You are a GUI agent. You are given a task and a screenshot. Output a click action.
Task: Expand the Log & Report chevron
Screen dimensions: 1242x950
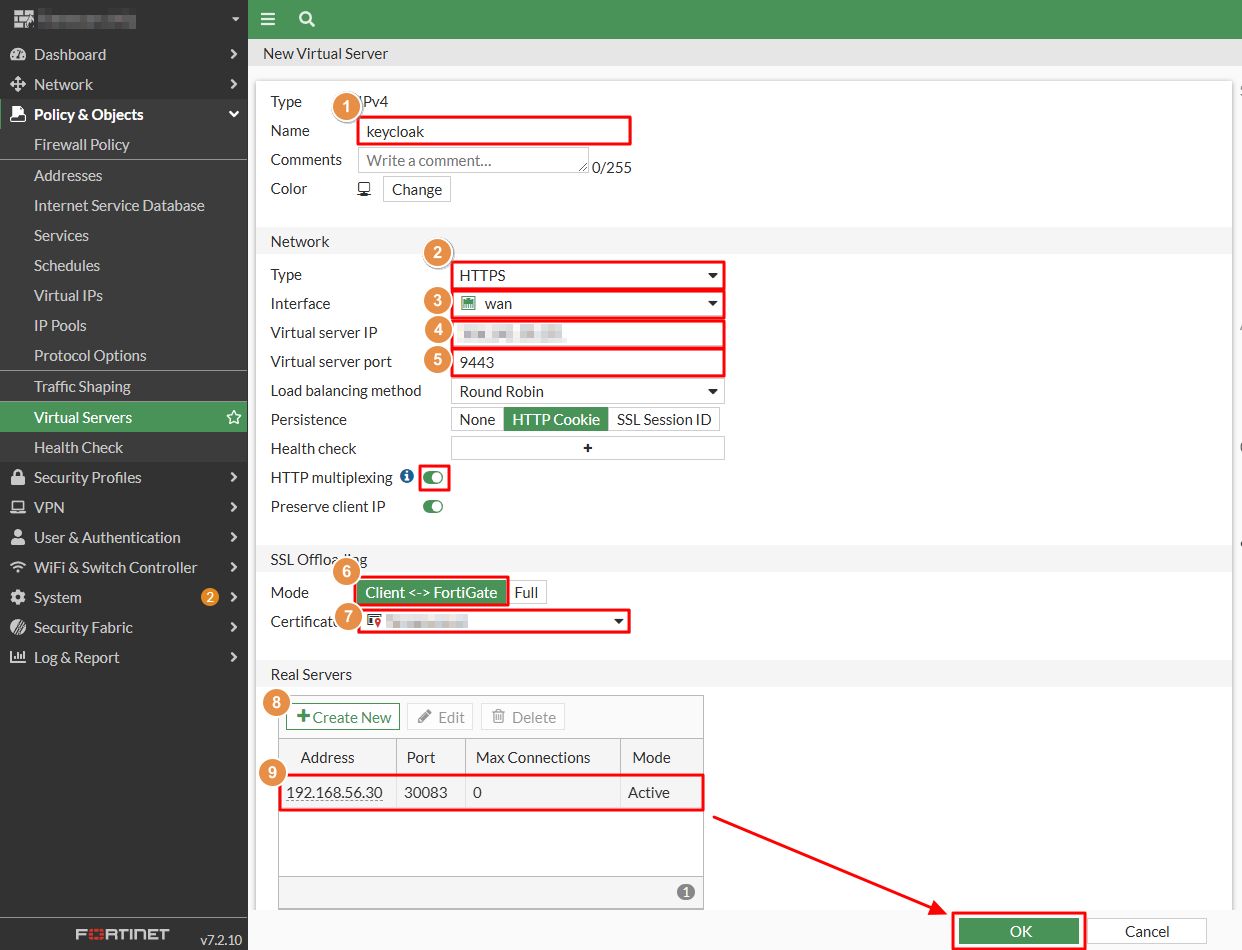pyautogui.click(x=233, y=657)
